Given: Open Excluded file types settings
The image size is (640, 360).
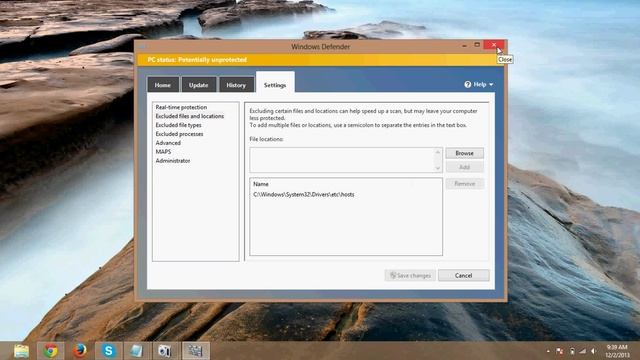Looking at the screenshot, I should (x=178, y=125).
